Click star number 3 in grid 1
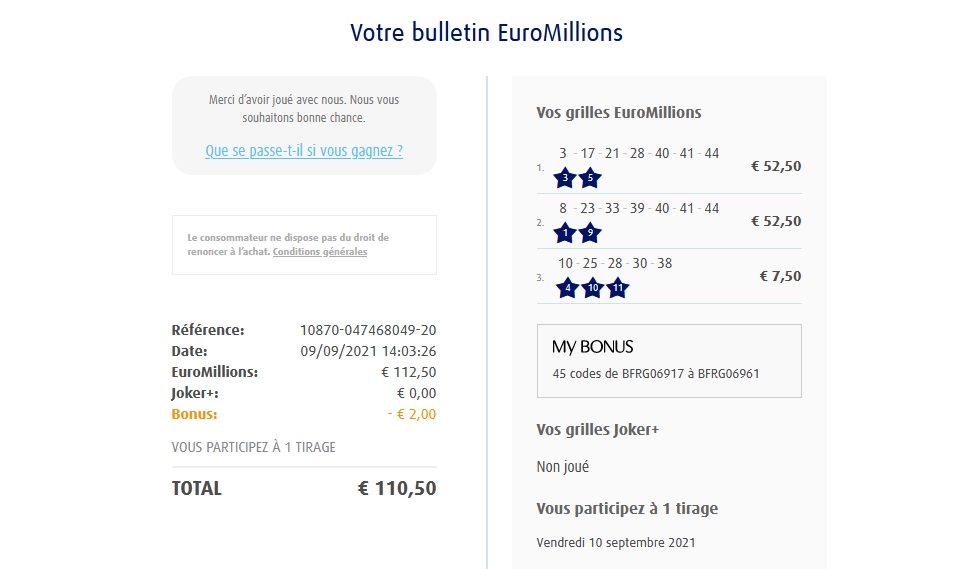The width and height of the screenshot is (974, 569). click(x=566, y=179)
